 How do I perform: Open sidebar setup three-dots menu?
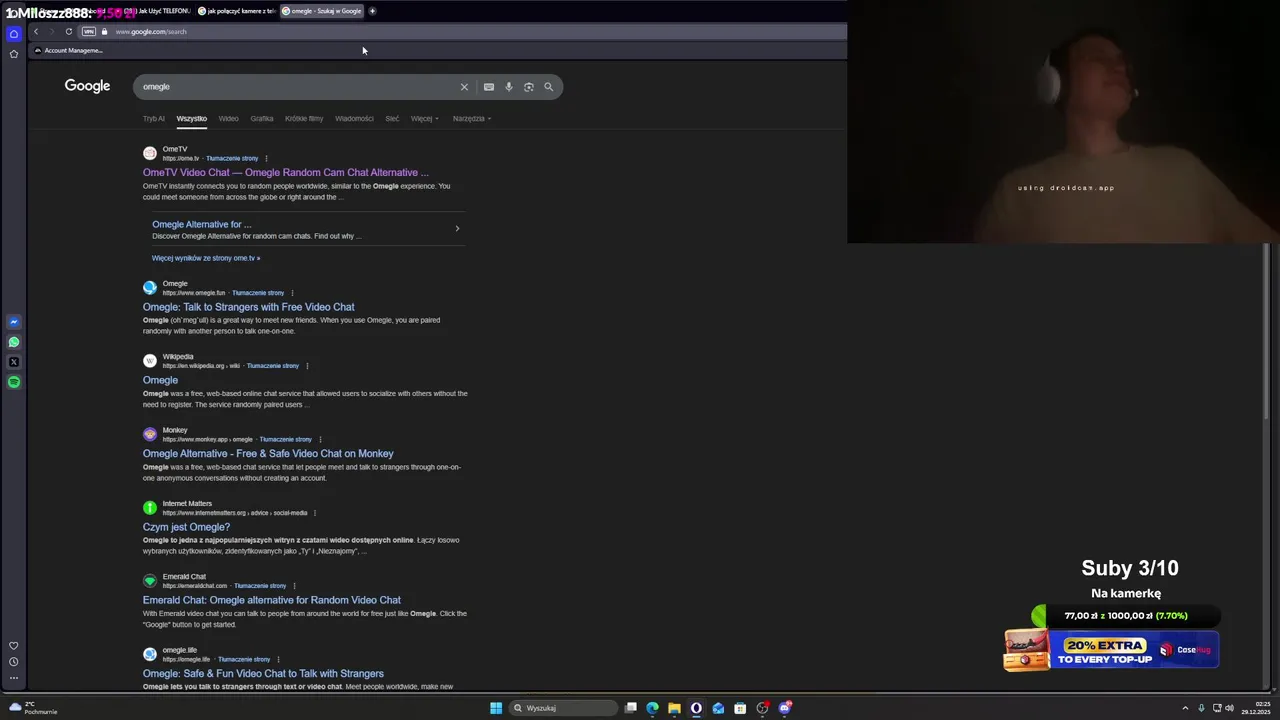14,678
